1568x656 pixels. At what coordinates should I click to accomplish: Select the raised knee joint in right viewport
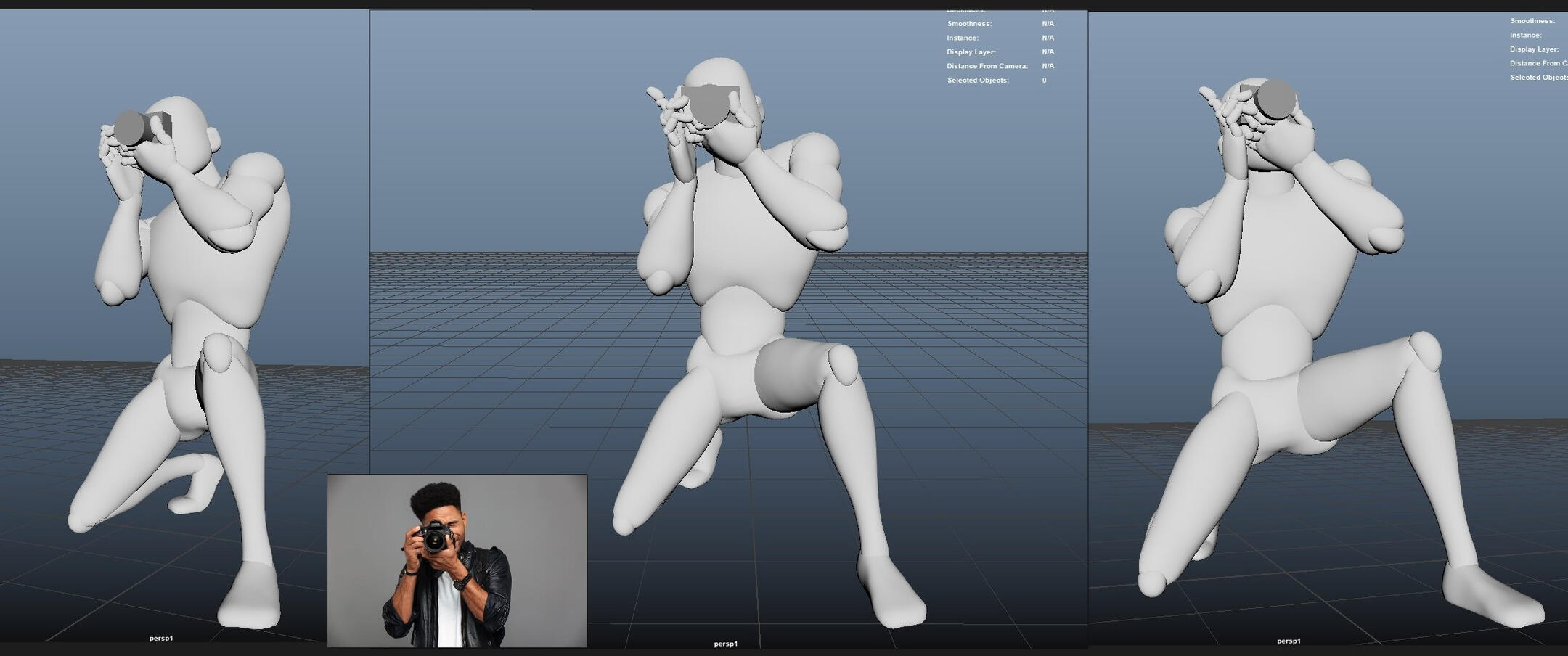pyautogui.click(x=1424, y=352)
